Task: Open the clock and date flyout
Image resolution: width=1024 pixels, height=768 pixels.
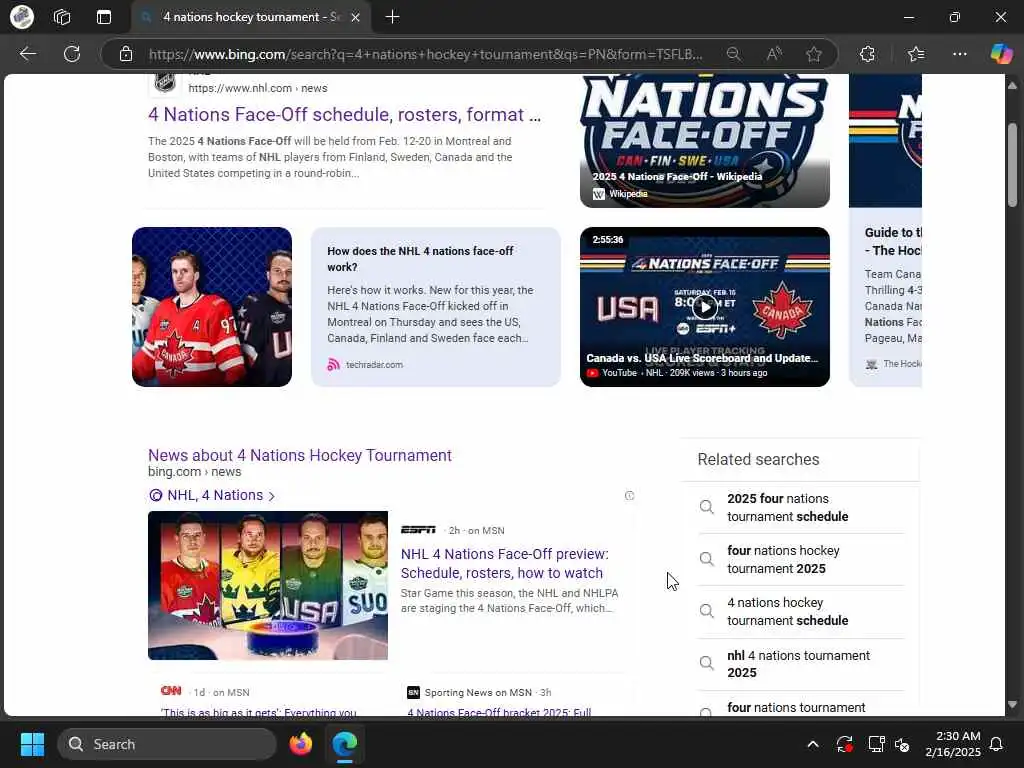Action: pos(953,744)
